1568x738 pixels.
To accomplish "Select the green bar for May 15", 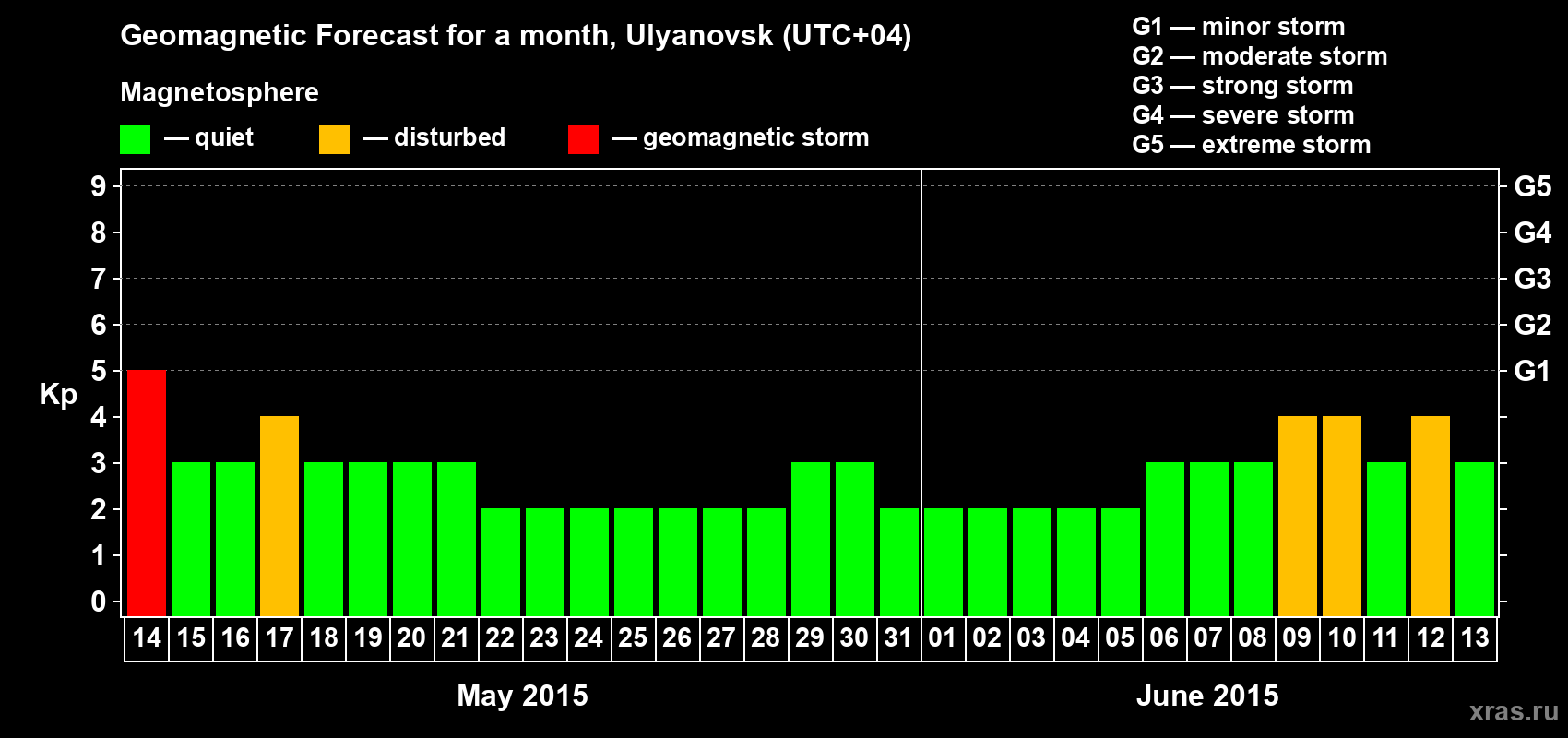I will [191, 539].
